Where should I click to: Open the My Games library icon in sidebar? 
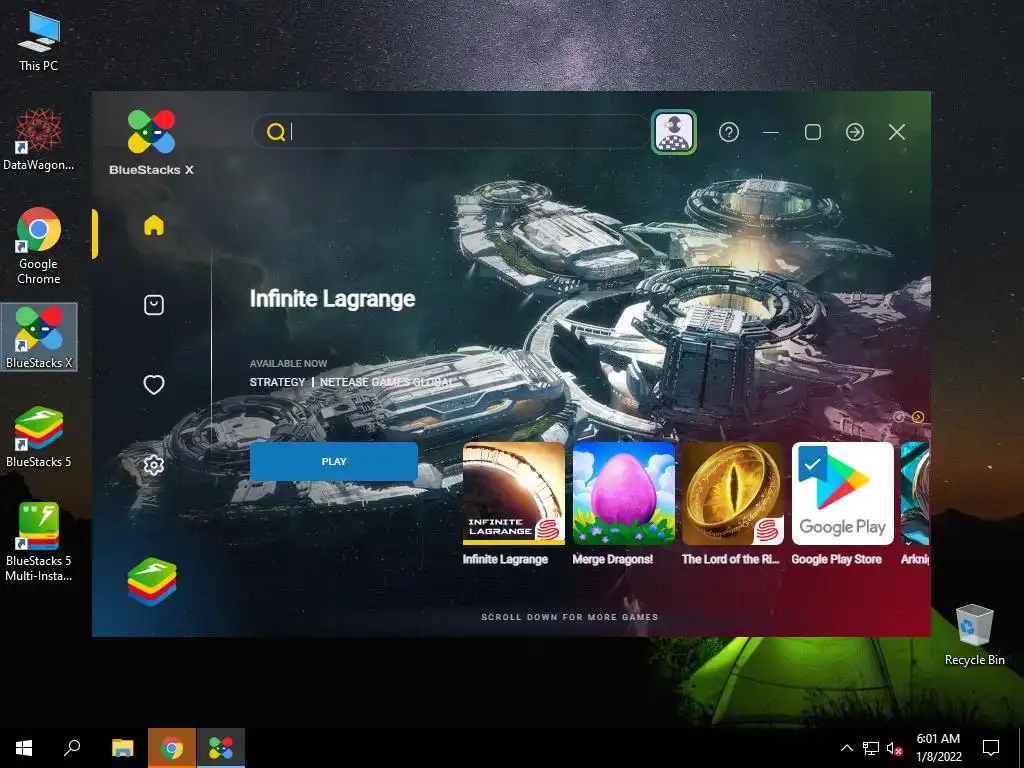pos(153,305)
